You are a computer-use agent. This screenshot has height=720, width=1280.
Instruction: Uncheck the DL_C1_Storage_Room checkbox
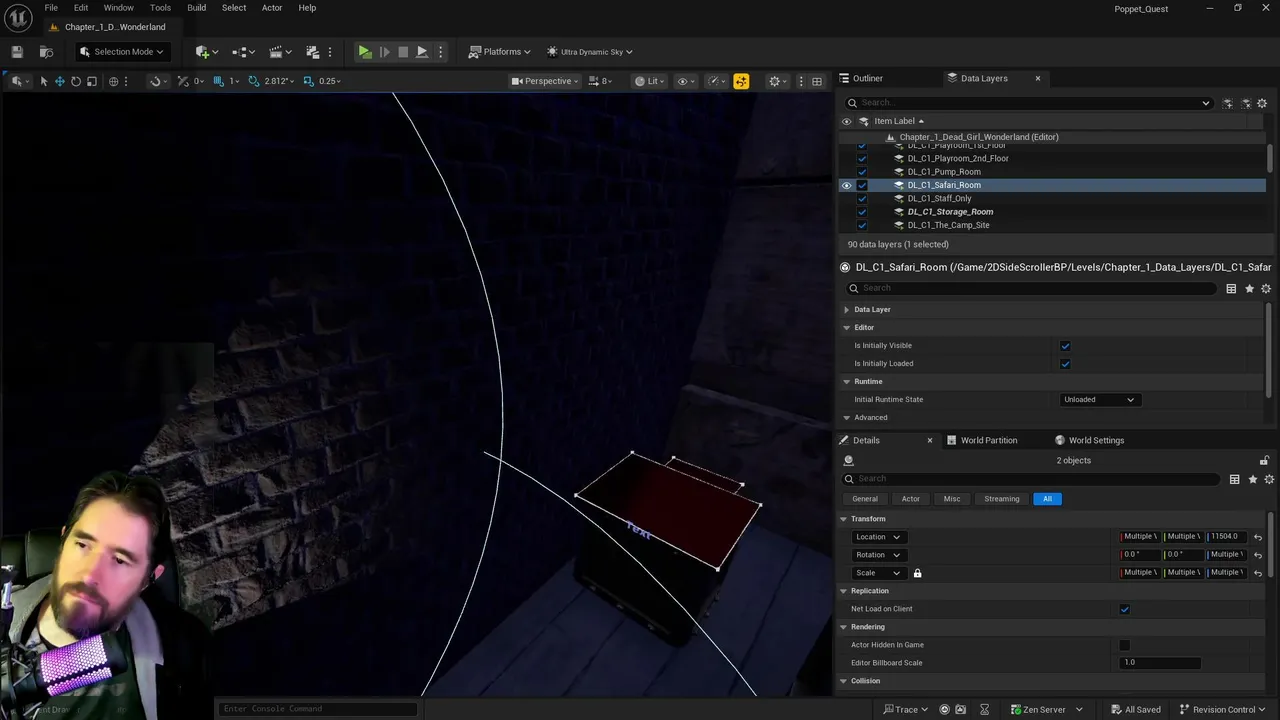(x=862, y=212)
